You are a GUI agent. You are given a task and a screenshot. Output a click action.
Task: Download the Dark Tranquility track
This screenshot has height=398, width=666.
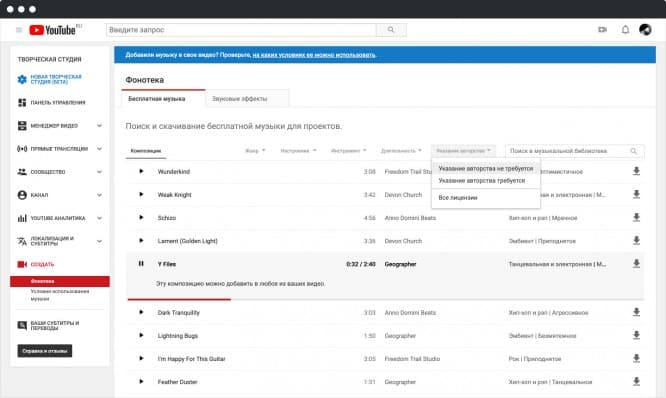(636, 312)
